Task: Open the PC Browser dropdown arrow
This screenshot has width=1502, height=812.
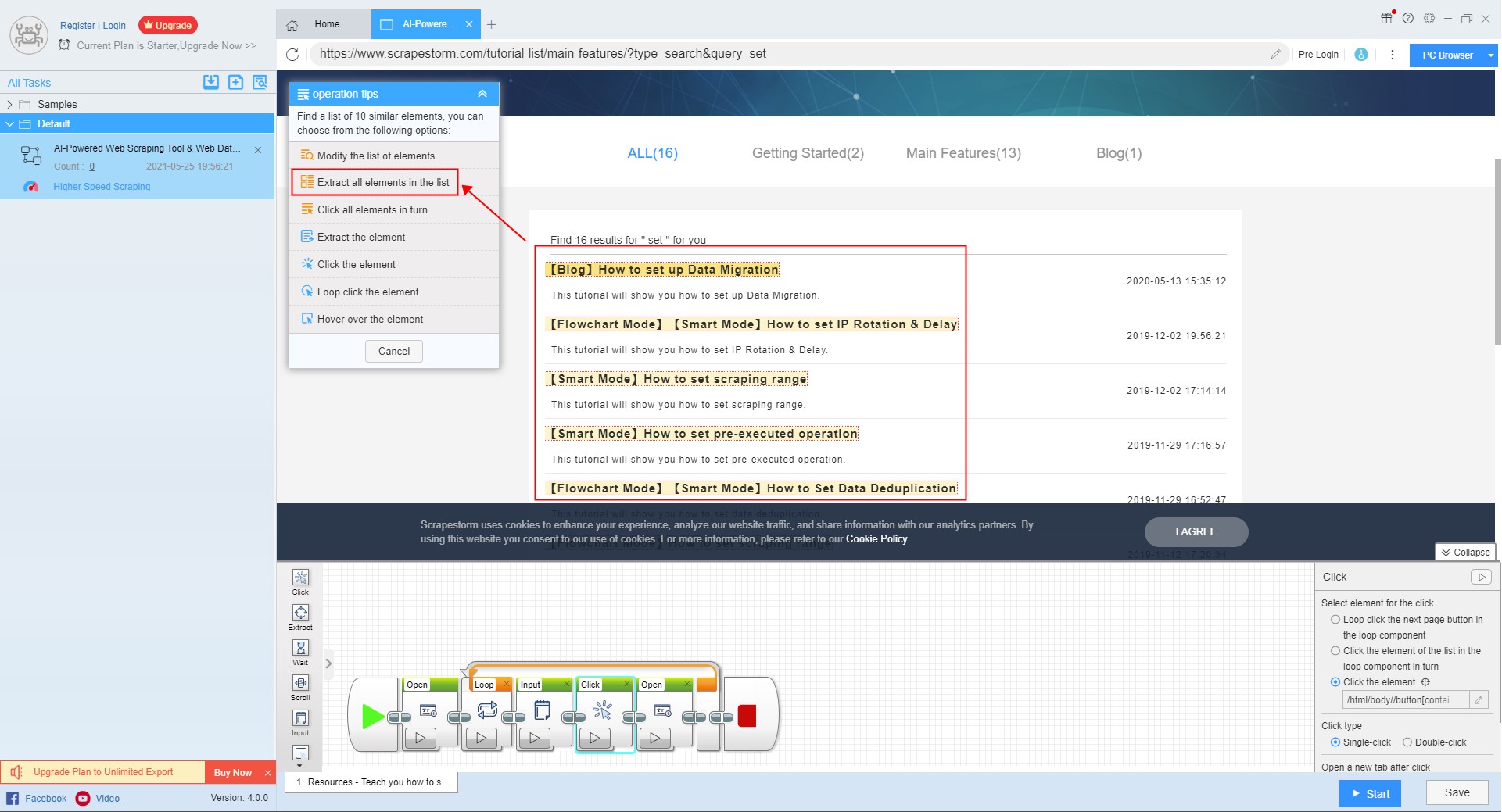Action: [x=1490, y=55]
